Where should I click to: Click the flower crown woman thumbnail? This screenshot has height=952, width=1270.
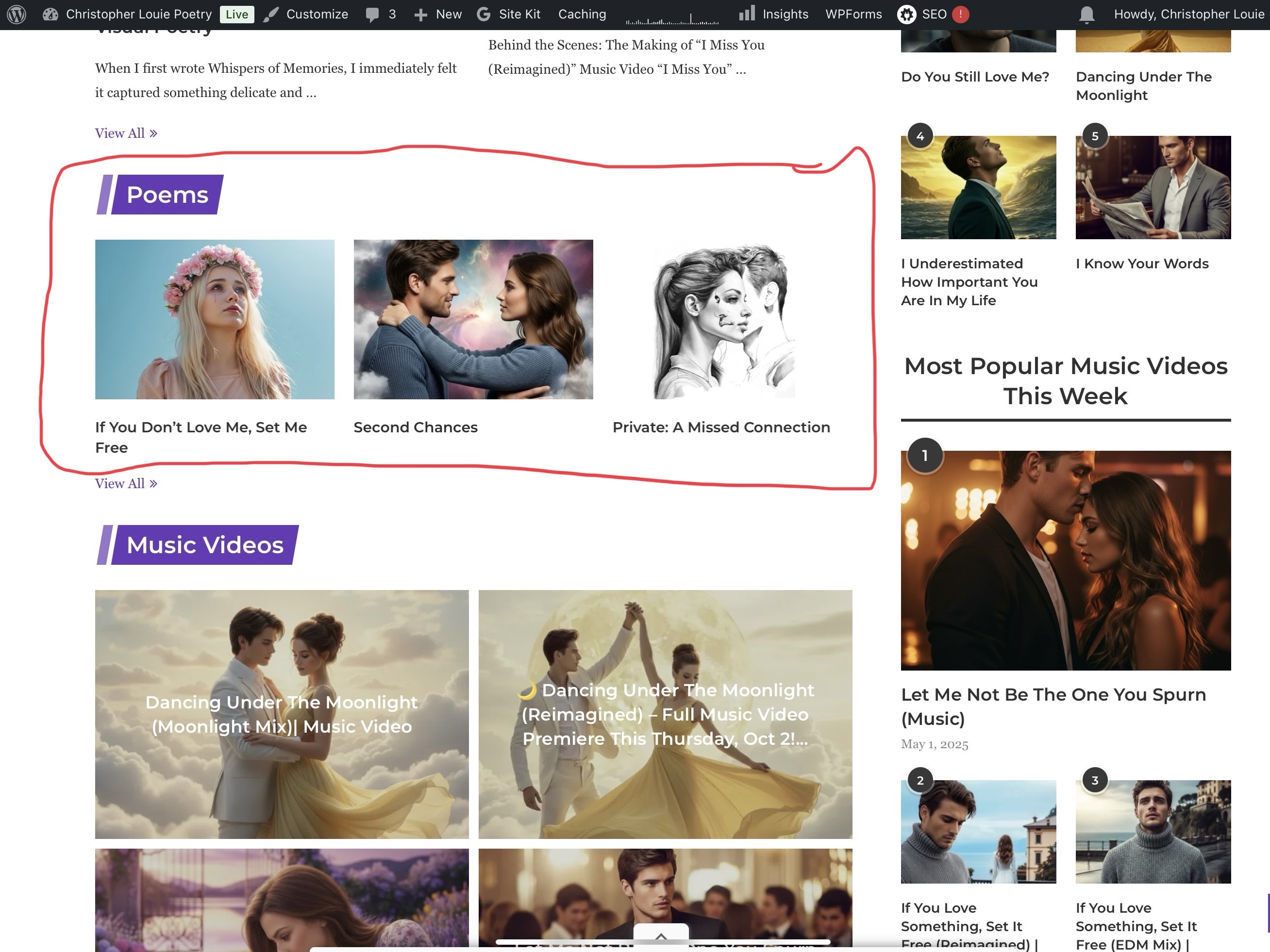point(215,319)
